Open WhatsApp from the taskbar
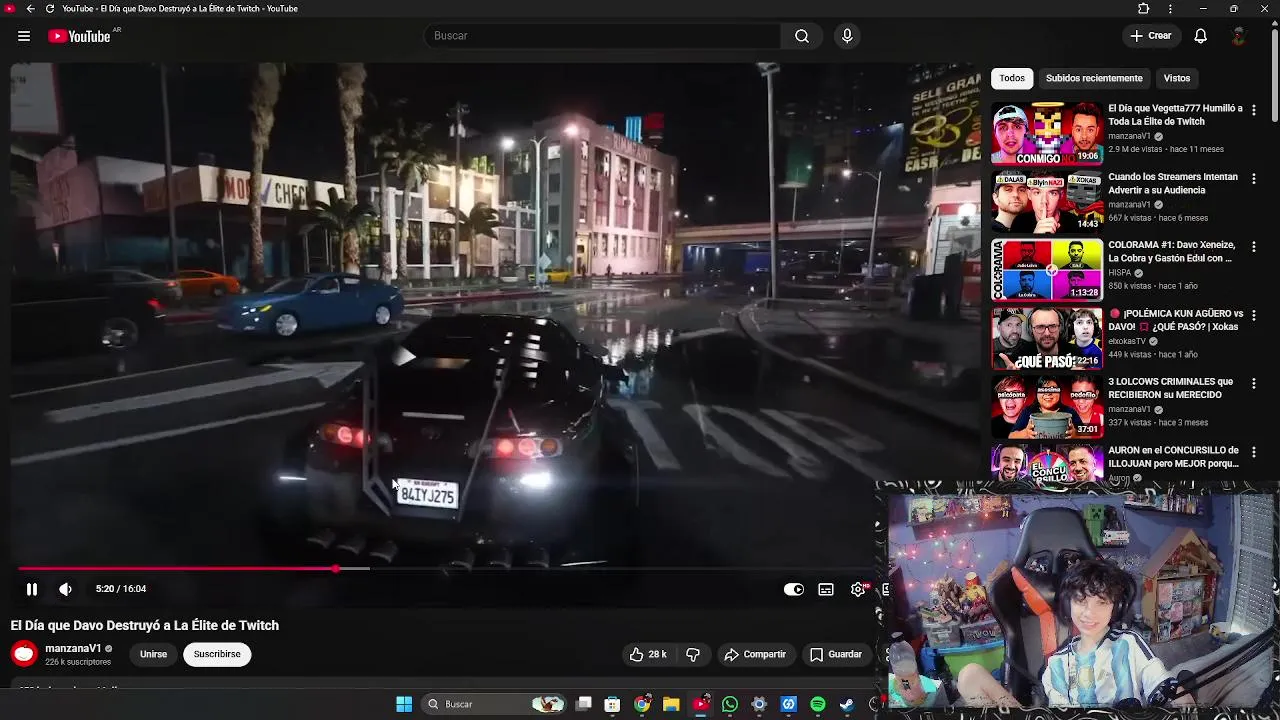The image size is (1280, 720). (730, 704)
